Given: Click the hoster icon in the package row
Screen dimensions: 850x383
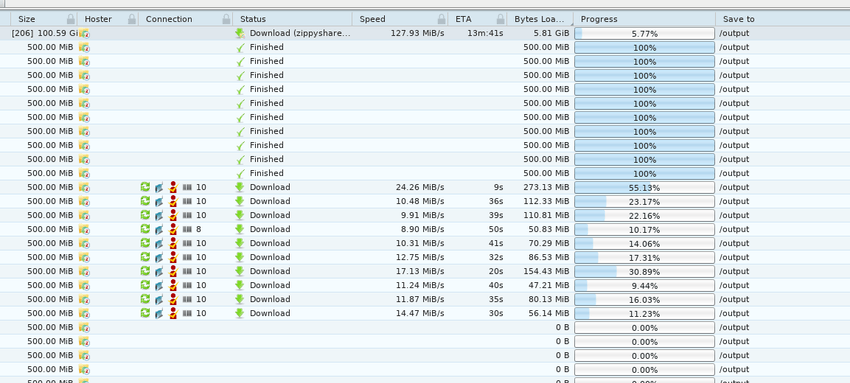Looking at the screenshot, I should pyautogui.click(x=85, y=33).
